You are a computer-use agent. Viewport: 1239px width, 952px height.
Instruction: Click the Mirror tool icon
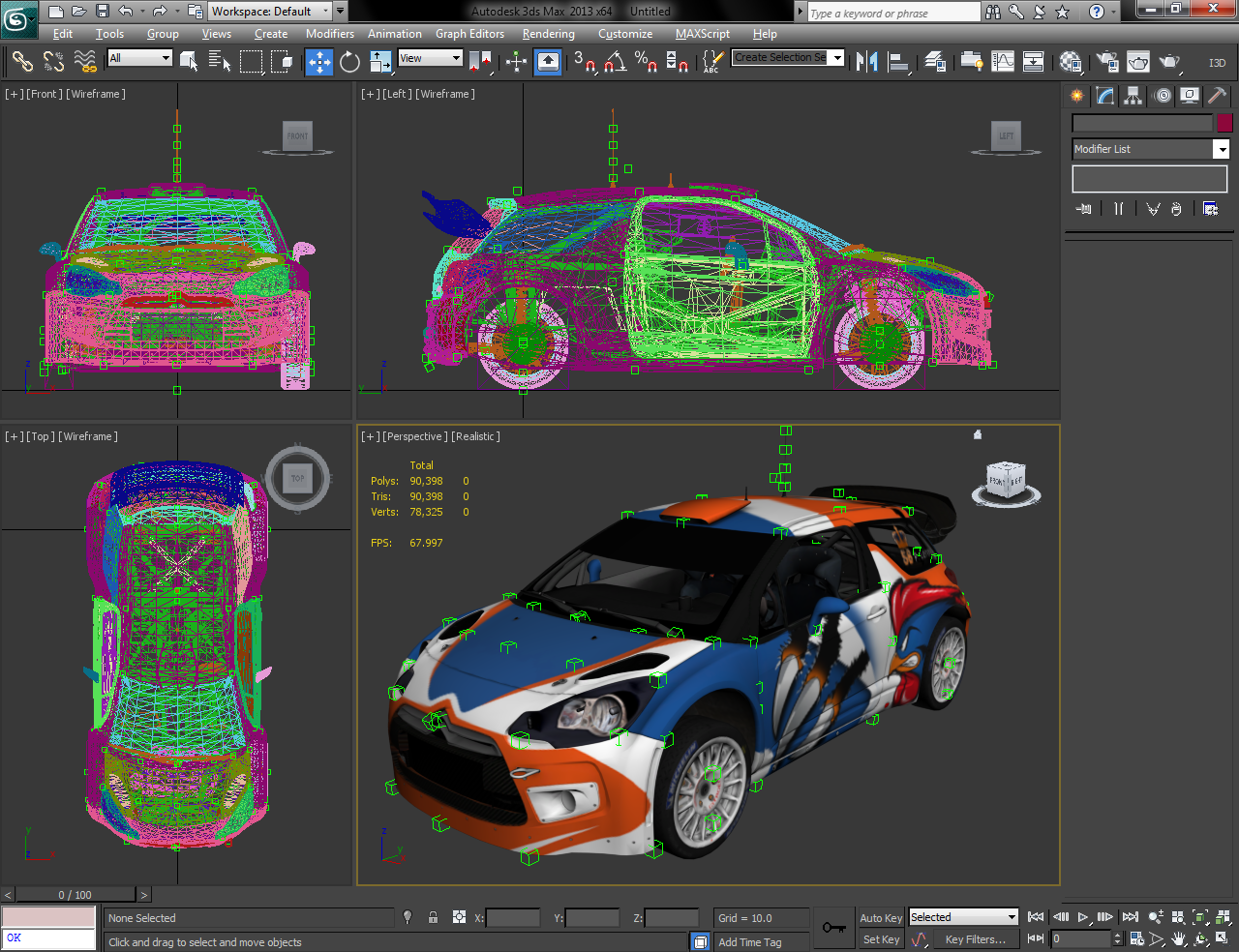867,62
